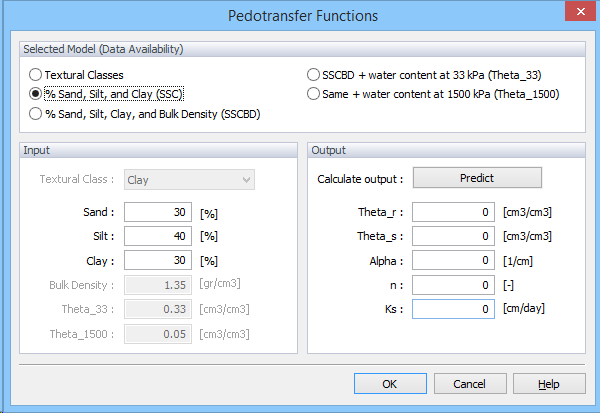Close the Pedotransfer Functions window
600x413 pixels.
coord(580,11)
